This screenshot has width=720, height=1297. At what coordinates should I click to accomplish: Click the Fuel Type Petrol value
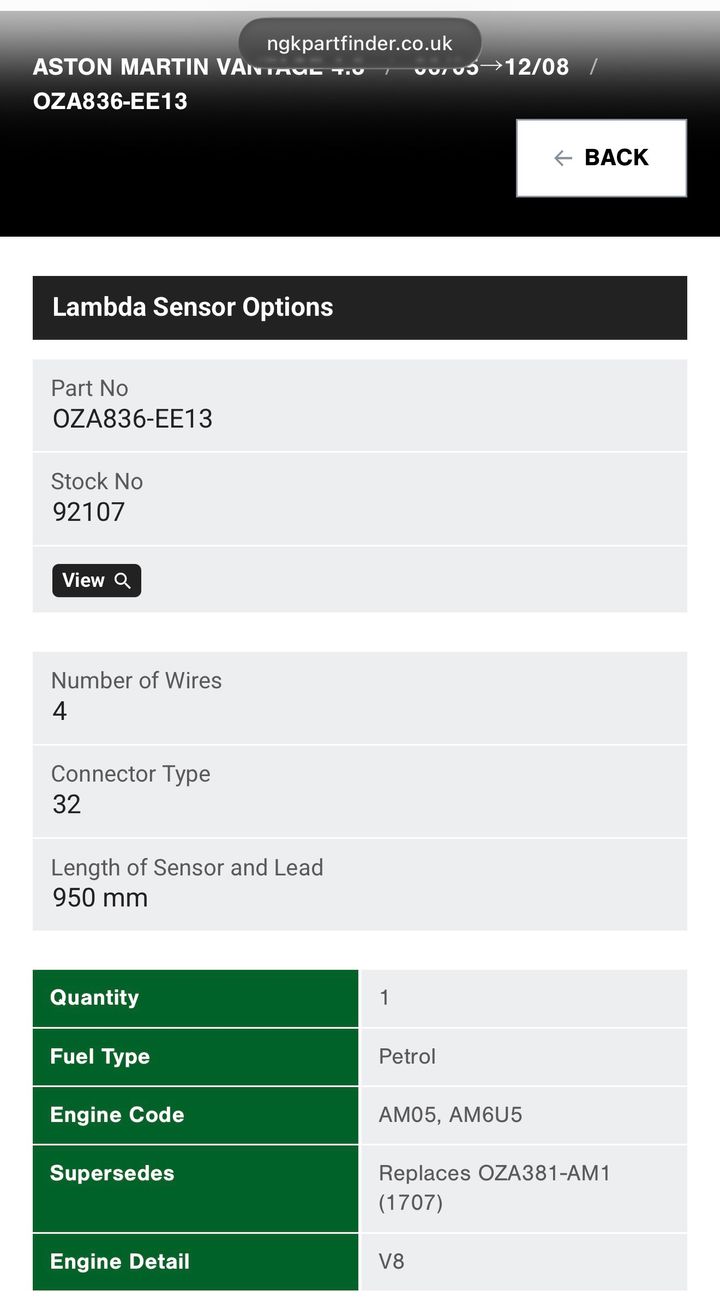tap(407, 1056)
